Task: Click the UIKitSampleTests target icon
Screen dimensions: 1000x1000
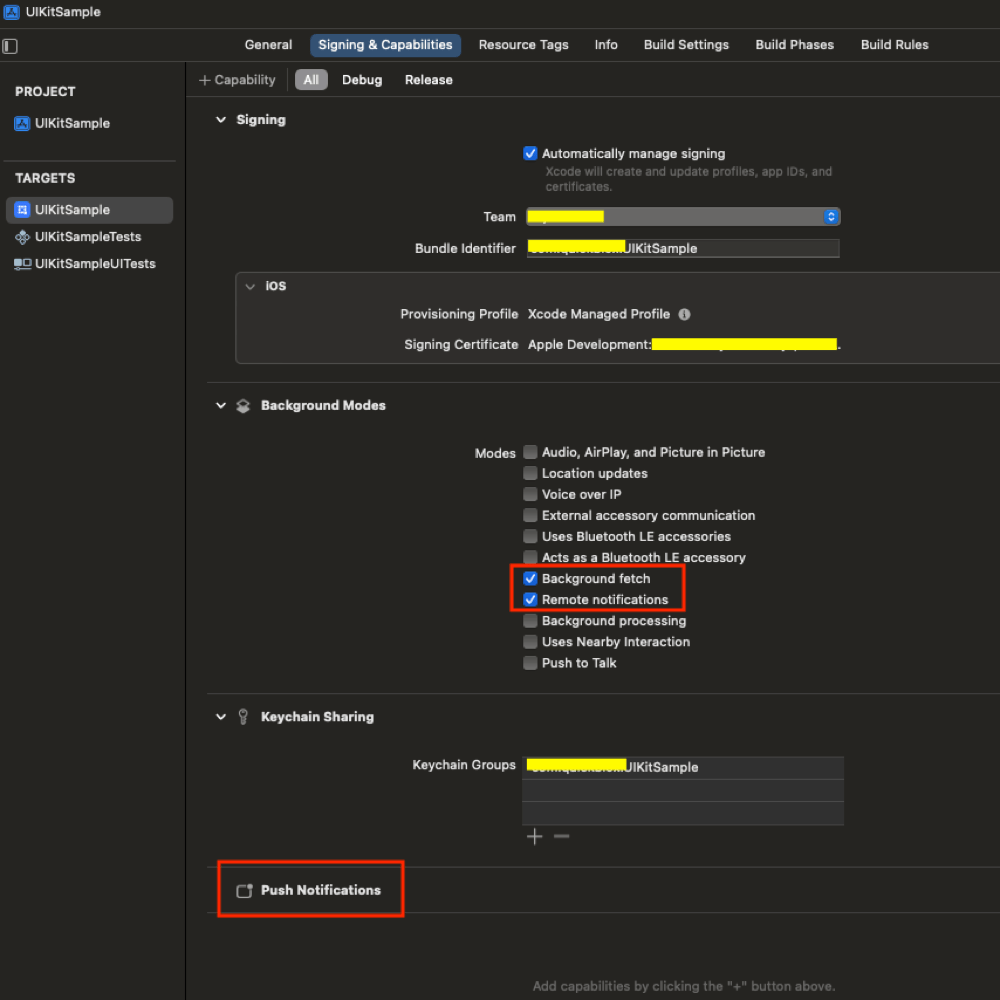Action: [22, 237]
